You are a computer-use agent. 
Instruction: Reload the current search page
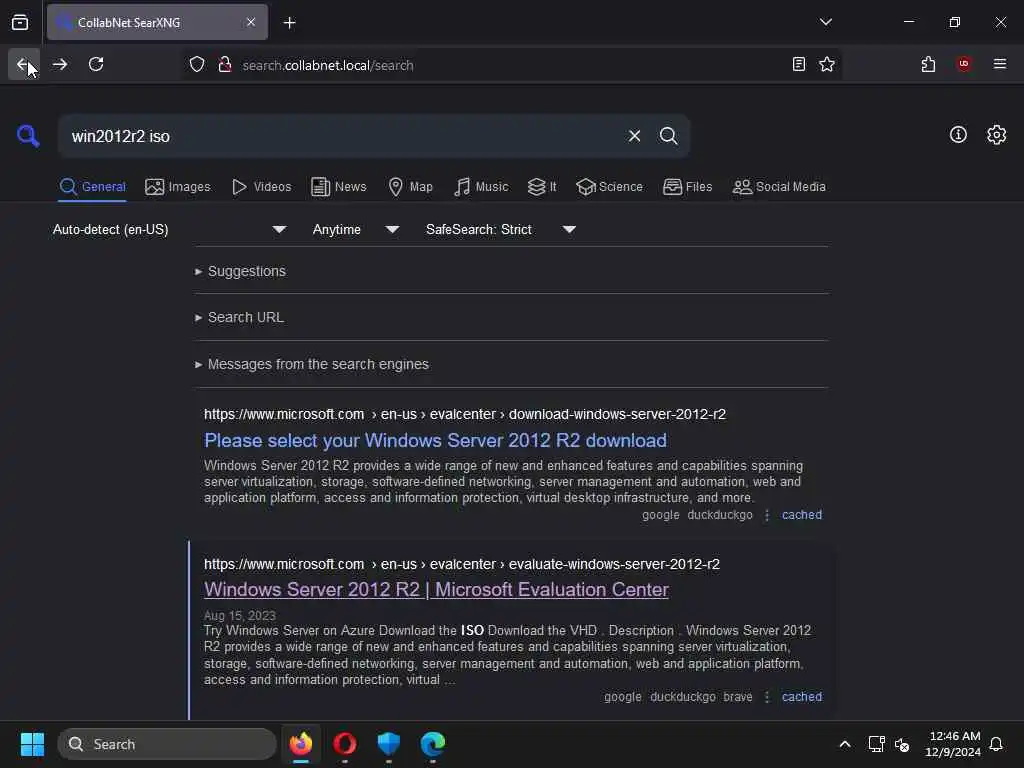coord(96,64)
